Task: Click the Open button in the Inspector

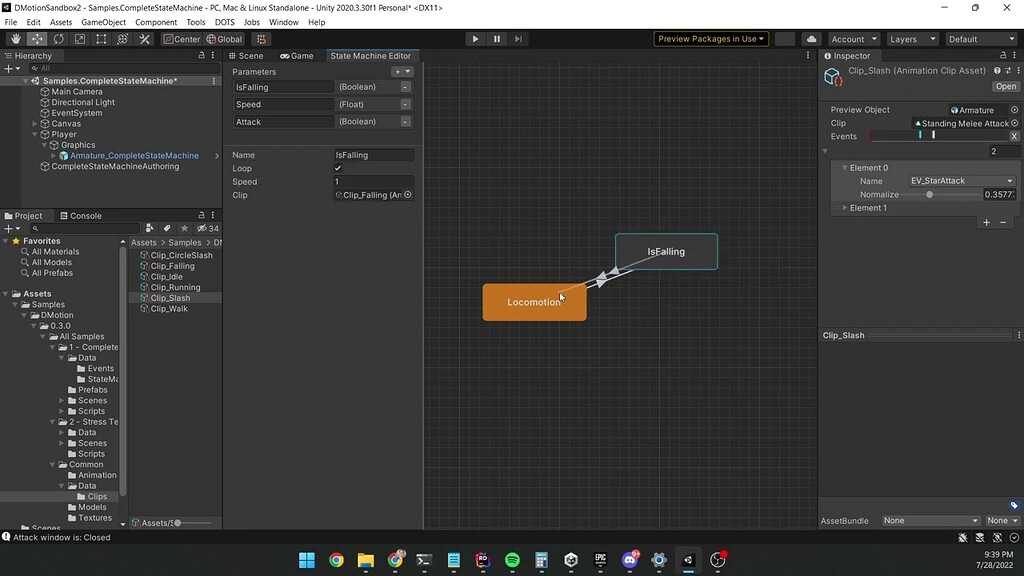Action: coord(1006,86)
